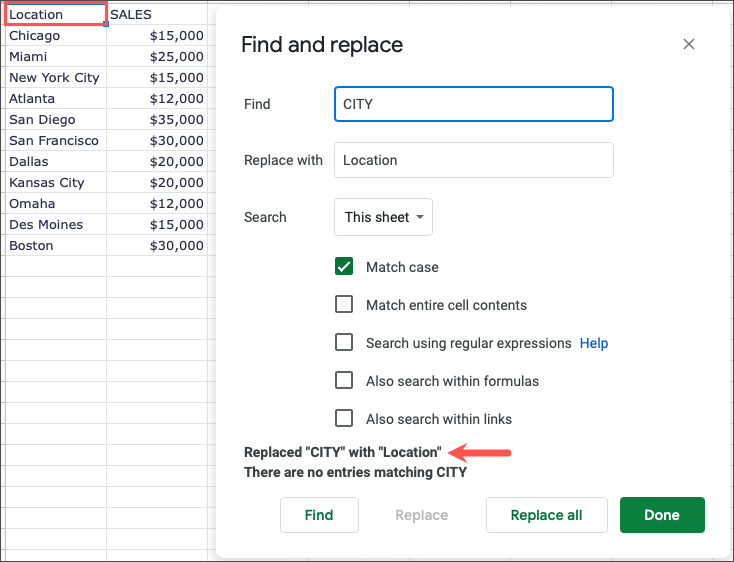Viewport: 734px width, 562px height.
Task: Close the Find and replace dialog
Action: click(688, 45)
